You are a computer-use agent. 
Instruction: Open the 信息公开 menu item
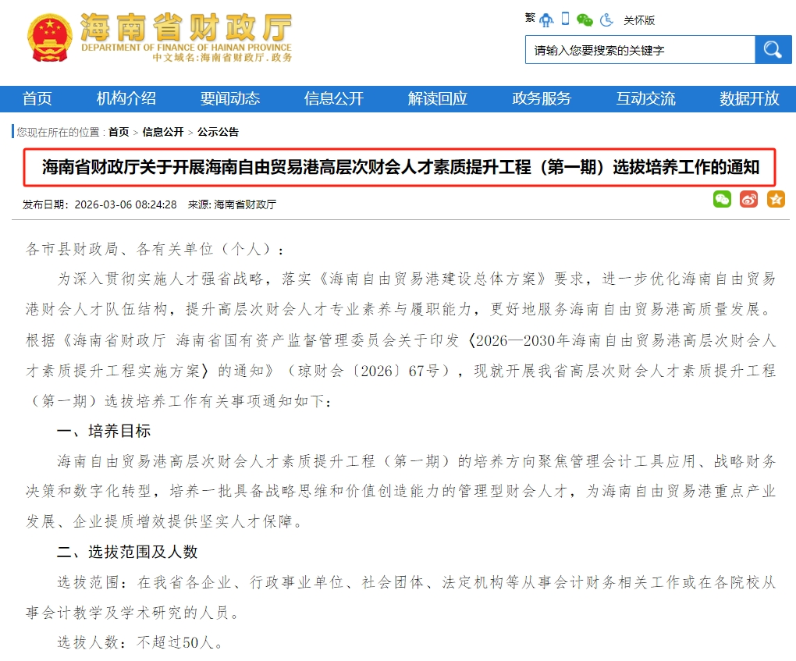[334, 98]
